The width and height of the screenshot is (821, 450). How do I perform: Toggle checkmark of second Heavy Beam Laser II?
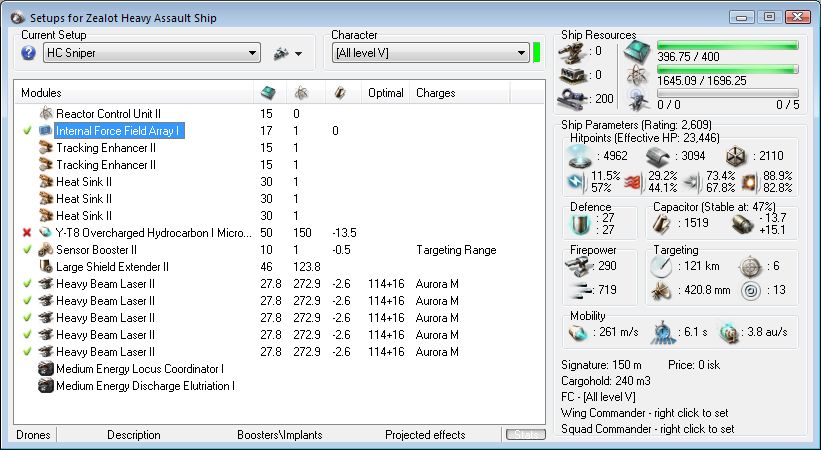click(27, 300)
